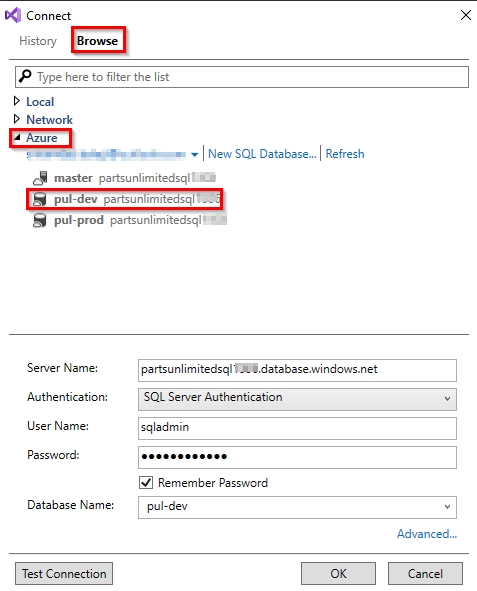Click the Test Connection button
The height and width of the screenshot is (591, 477).
[x=64, y=574]
